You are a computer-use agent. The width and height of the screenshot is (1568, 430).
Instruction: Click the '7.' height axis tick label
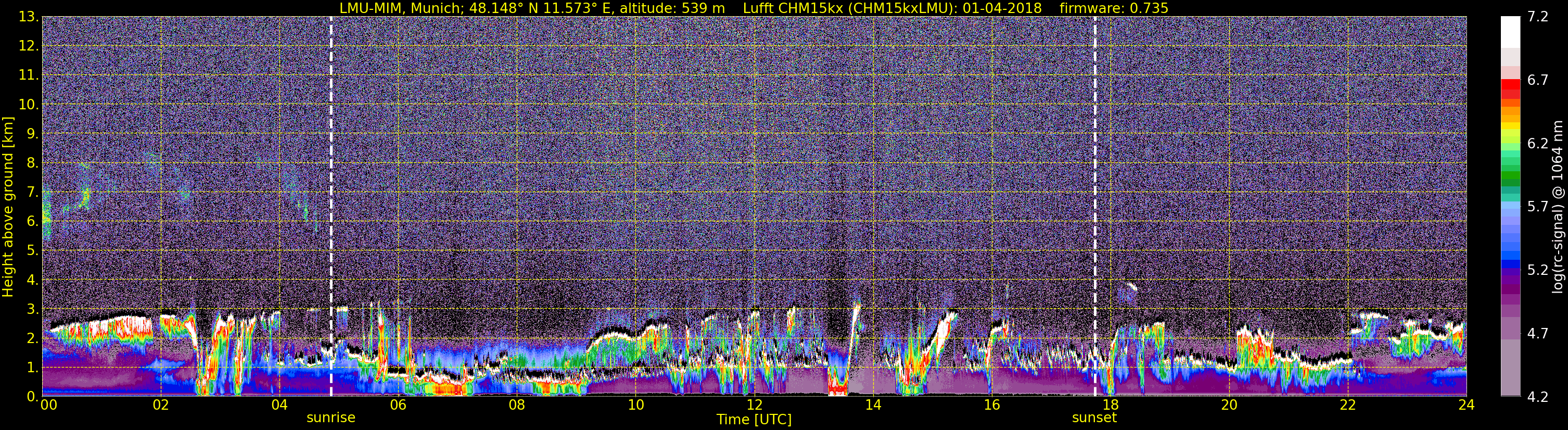[32, 192]
